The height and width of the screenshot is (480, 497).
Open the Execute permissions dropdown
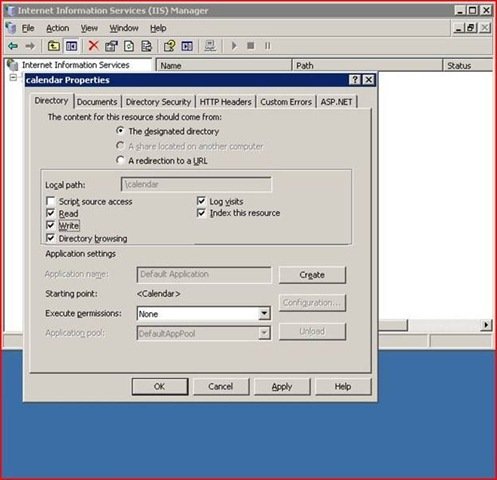pos(264,313)
